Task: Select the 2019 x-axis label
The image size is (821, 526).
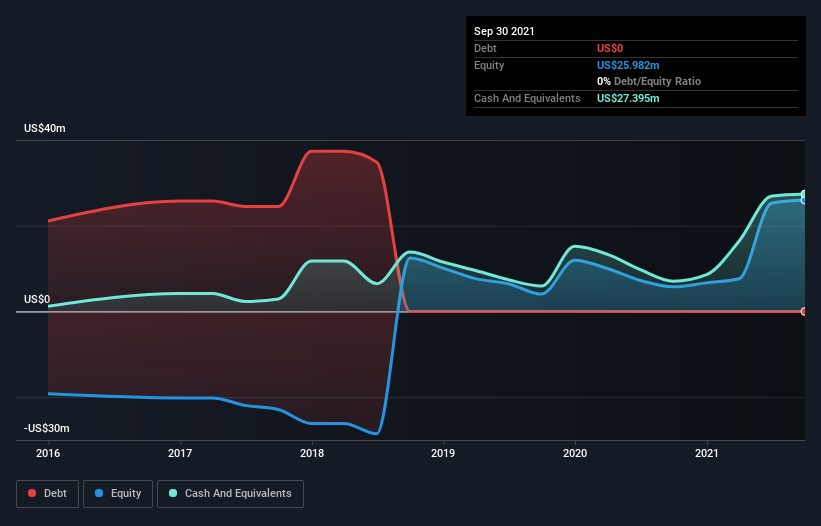Action: pyautogui.click(x=443, y=453)
